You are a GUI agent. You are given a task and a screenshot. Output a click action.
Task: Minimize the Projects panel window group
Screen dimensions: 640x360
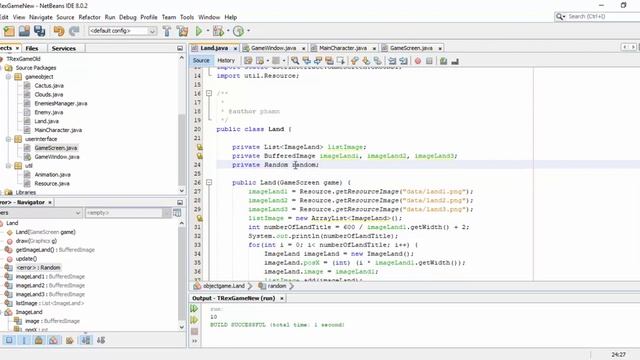click(x=180, y=48)
